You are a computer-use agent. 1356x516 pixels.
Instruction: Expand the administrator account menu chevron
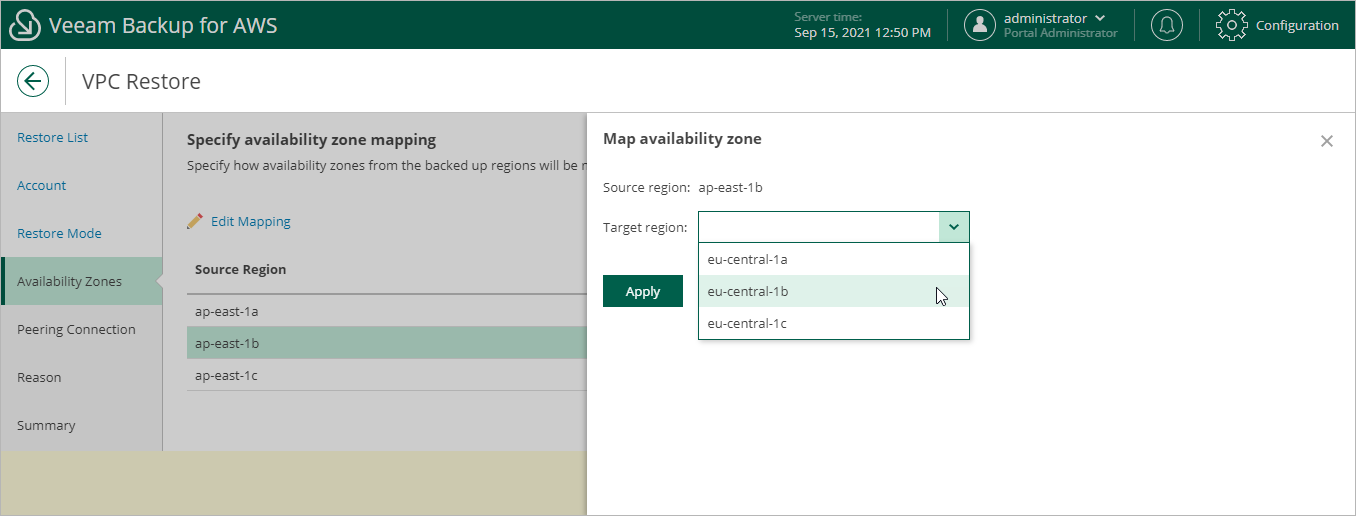1101,18
